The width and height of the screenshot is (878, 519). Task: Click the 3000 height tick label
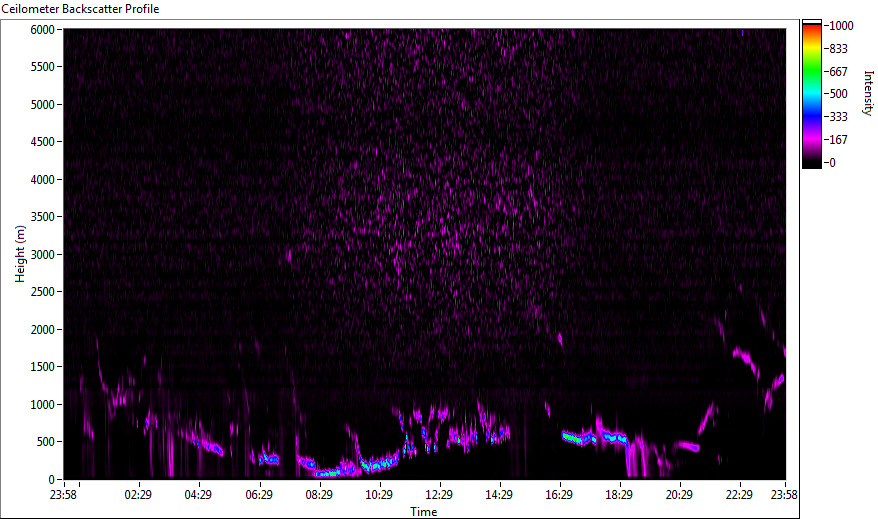(x=43, y=255)
